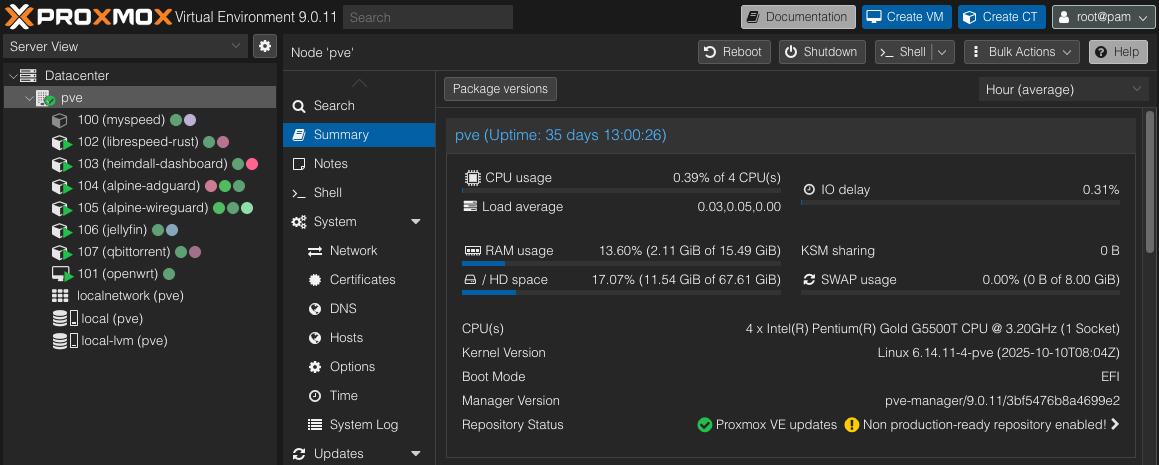Click the top search input field
This screenshot has height=465, width=1159.
[427, 17]
